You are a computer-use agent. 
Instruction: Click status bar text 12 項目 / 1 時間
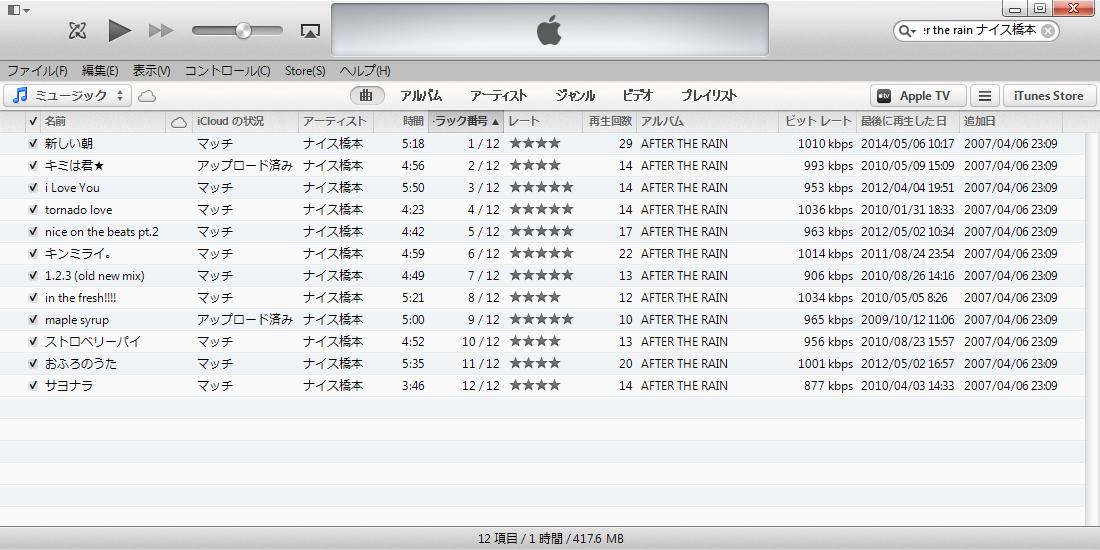tap(520, 539)
